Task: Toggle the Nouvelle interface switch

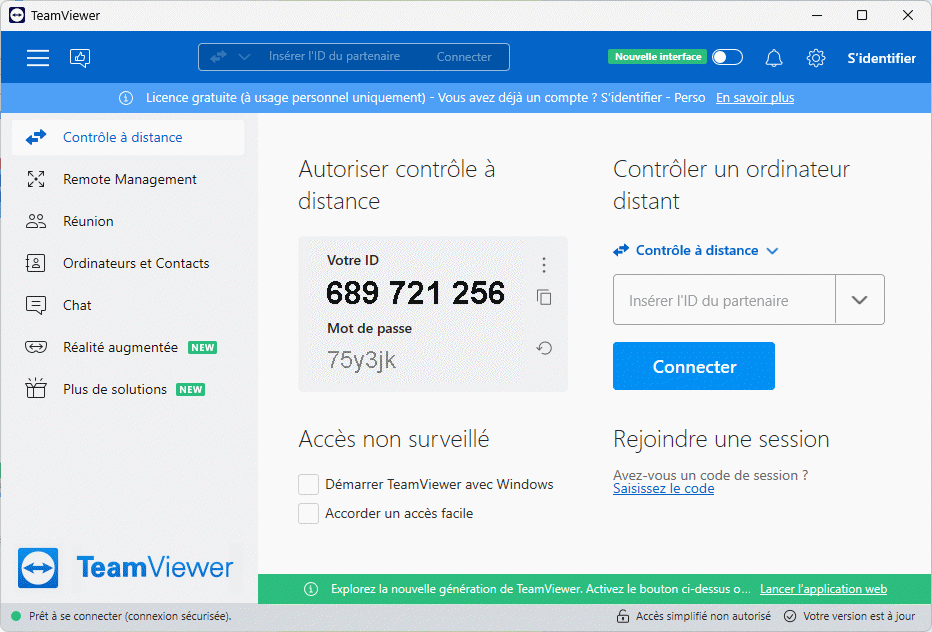Action: [728, 57]
